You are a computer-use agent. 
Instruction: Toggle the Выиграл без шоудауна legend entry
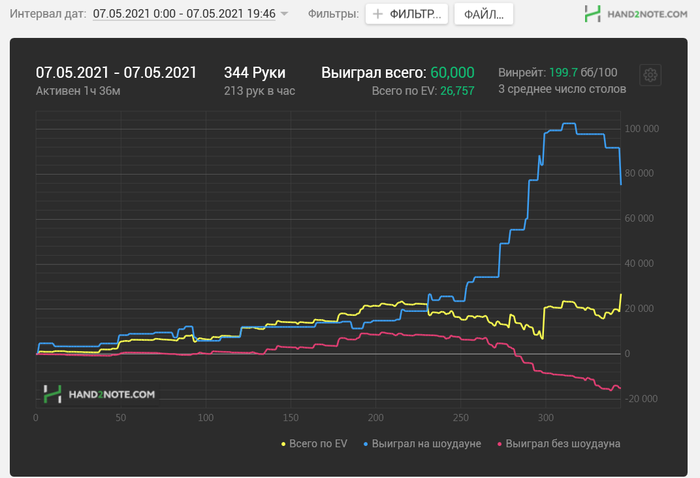click(558, 444)
